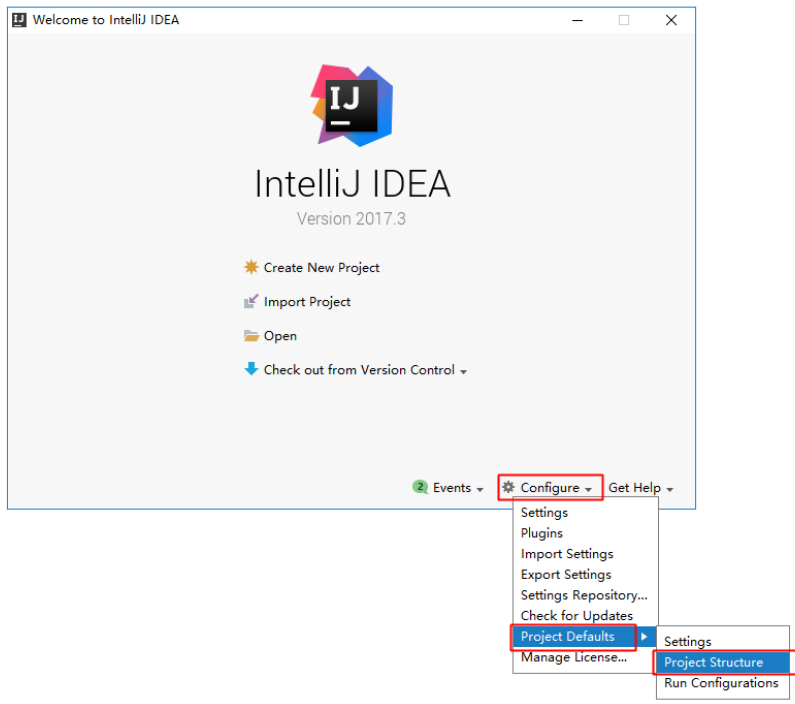Open Run Configurations
Image resolution: width=795 pixels, height=704 pixels.
[722, 683]
